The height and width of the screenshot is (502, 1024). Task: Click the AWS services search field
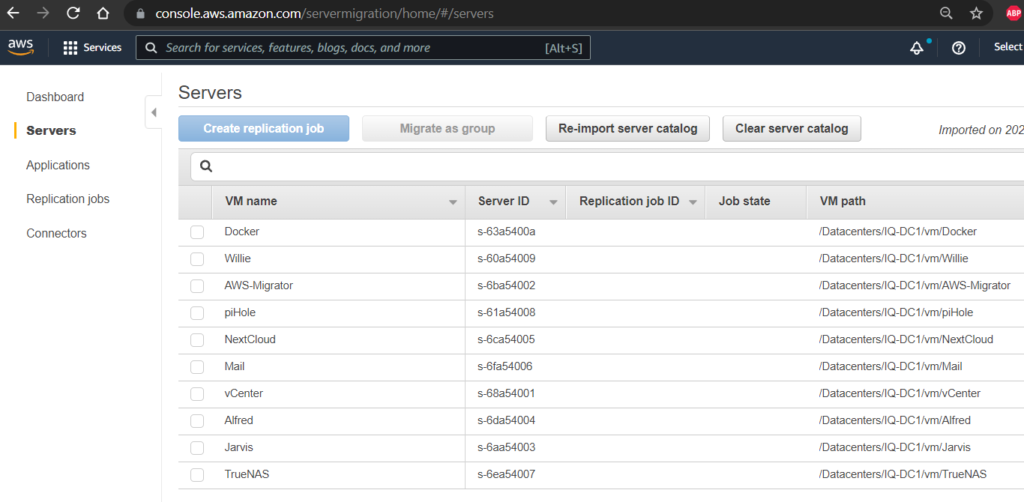363,48
